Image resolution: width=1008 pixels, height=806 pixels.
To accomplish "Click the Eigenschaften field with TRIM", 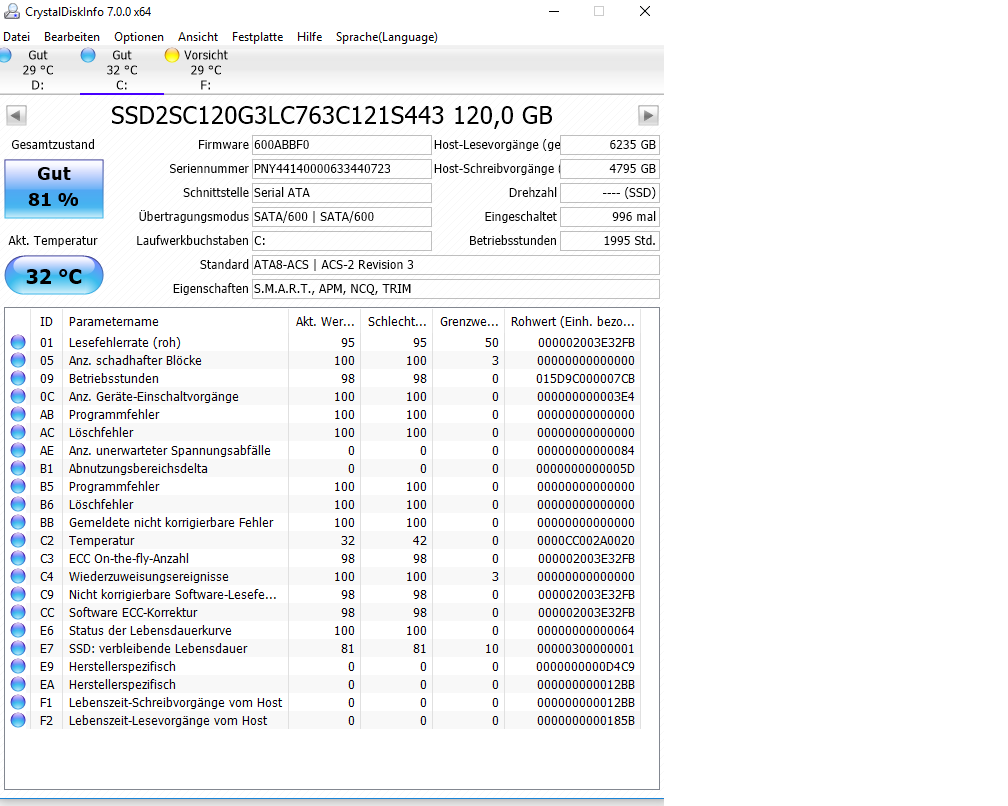I will click(456, 289).
